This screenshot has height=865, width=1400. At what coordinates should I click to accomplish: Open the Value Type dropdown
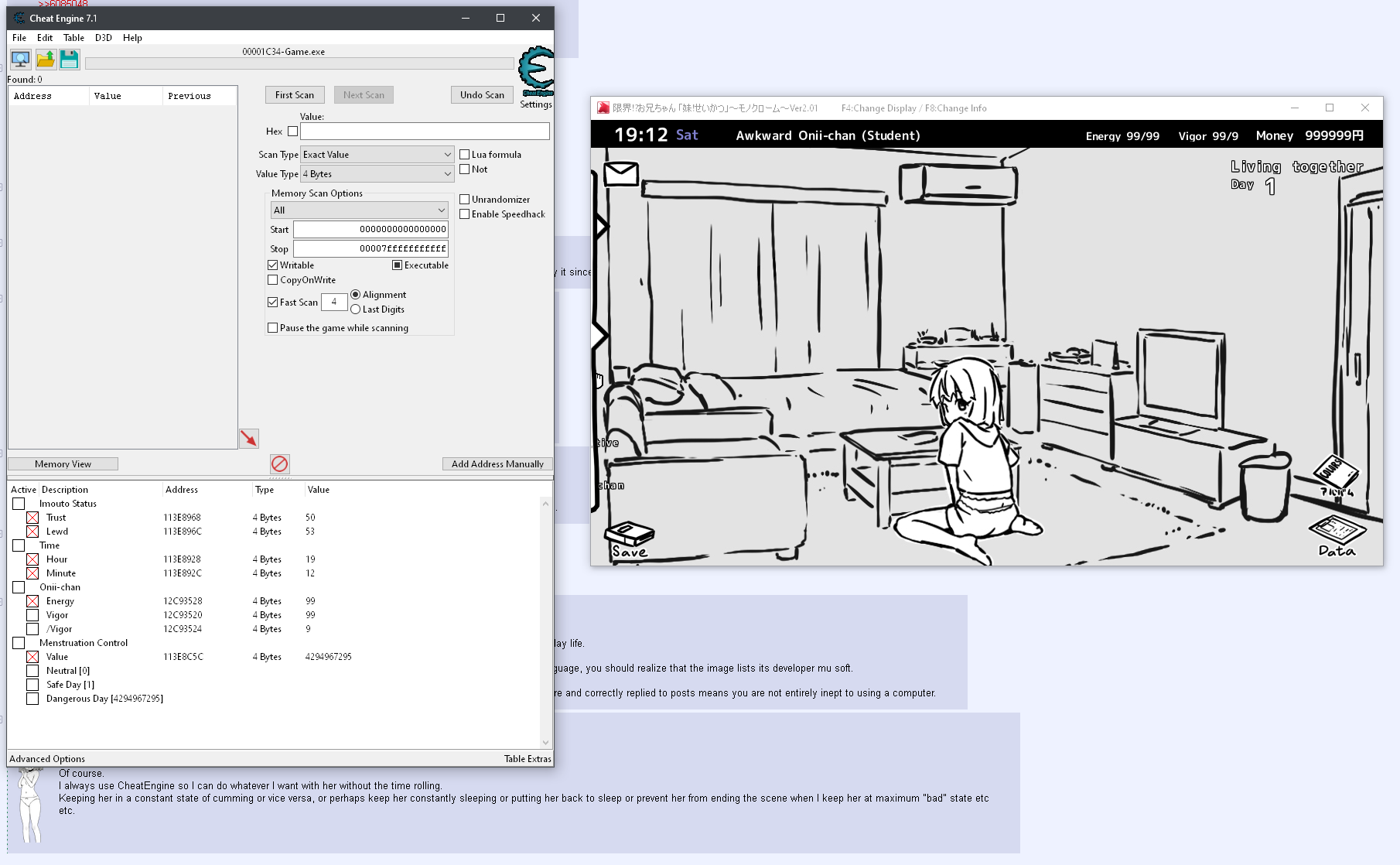(377, 174)
